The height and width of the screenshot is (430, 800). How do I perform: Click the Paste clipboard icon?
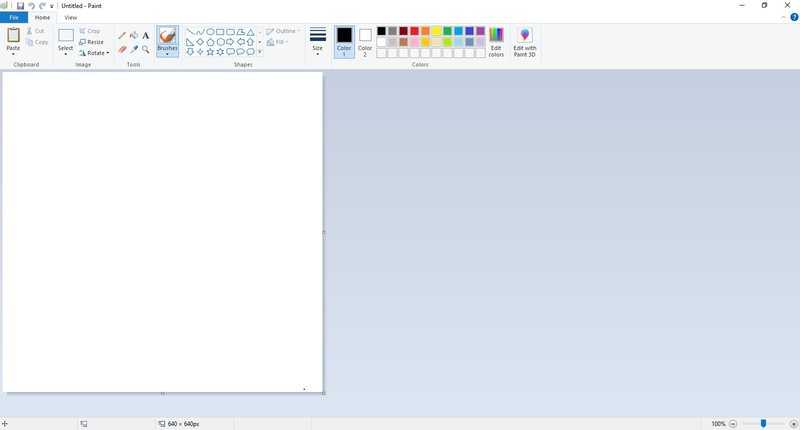click(x=13, y=36)
